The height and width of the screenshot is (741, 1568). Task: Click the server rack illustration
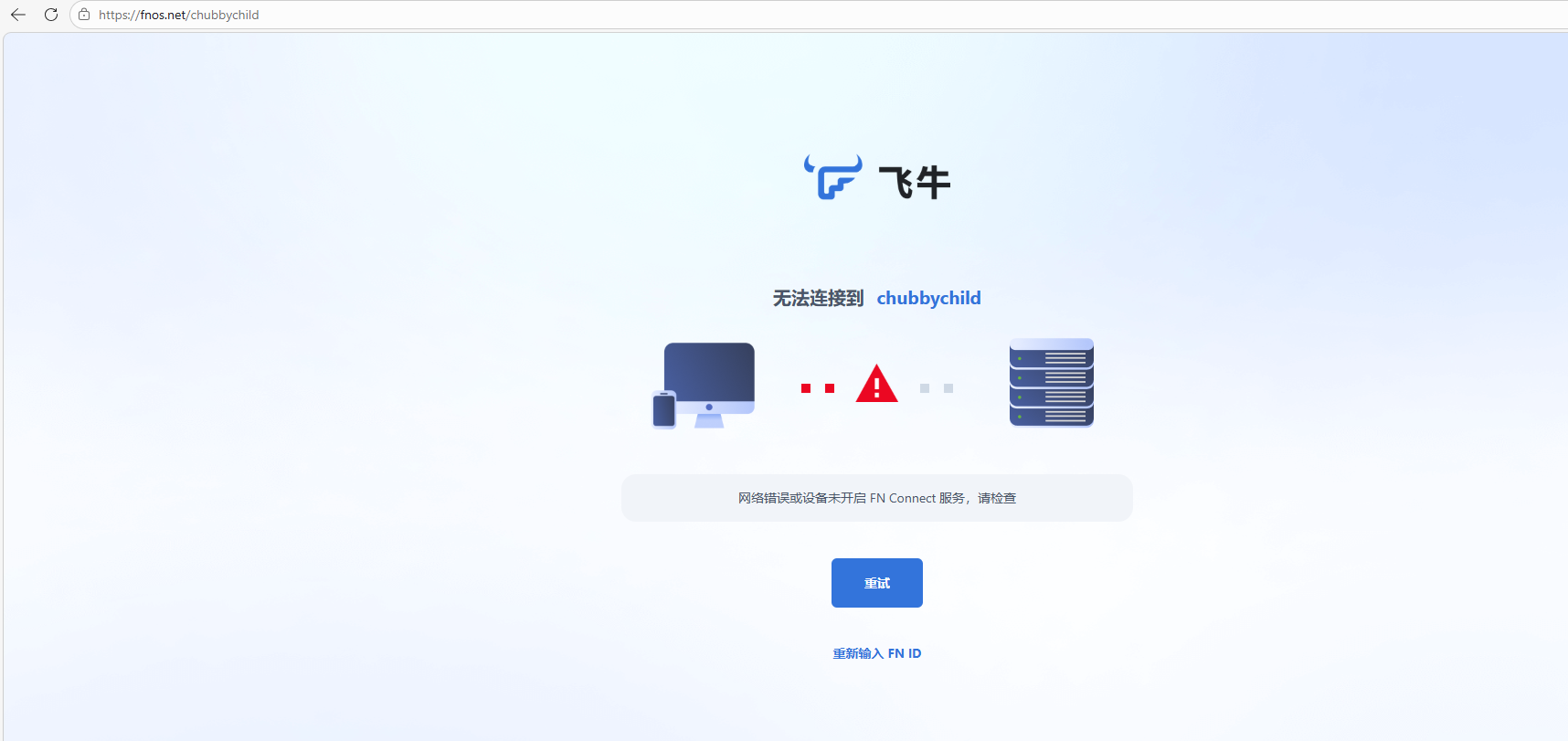point(1052,383)
